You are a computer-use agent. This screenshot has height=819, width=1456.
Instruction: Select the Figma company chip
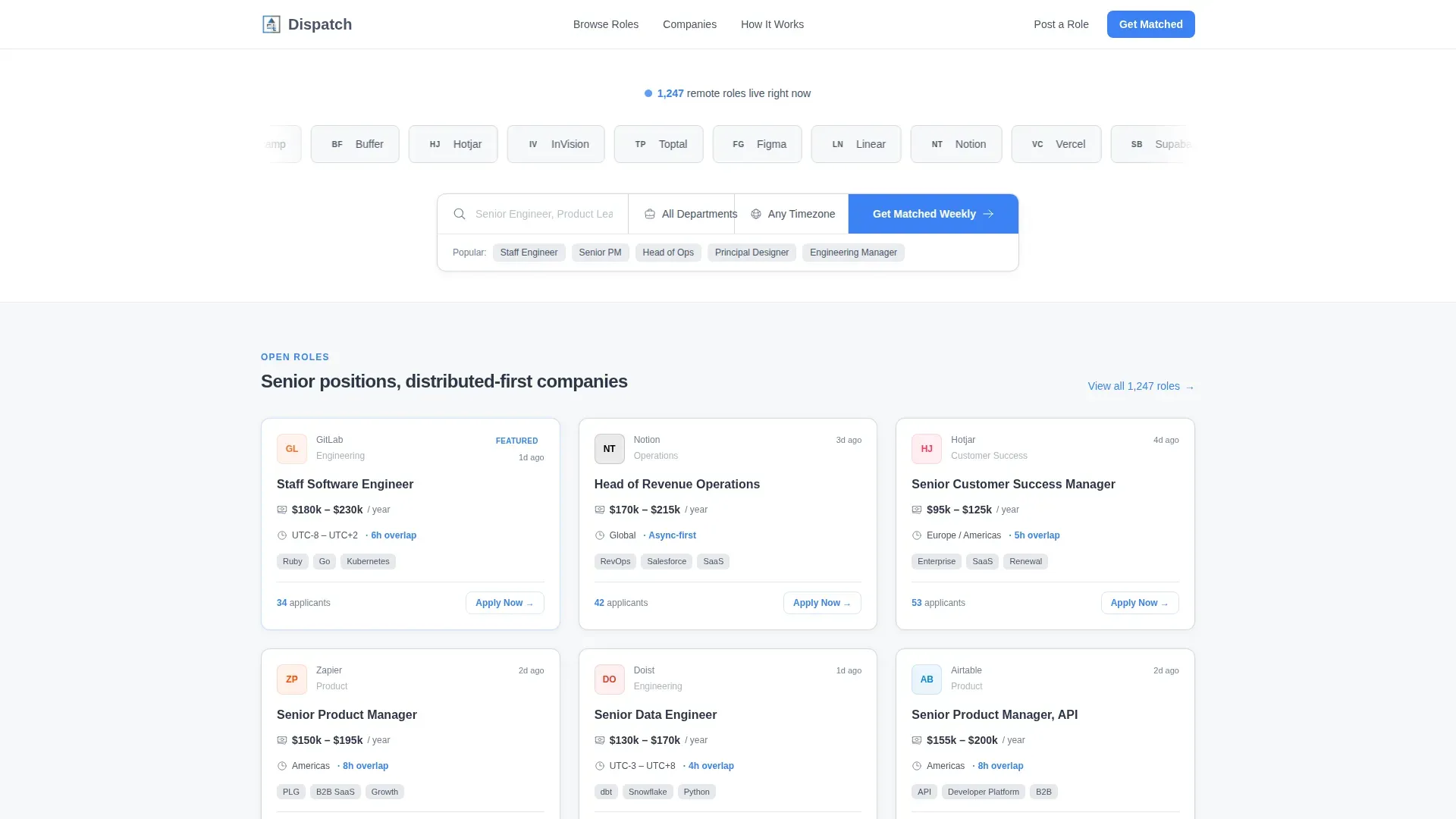(758, 144)
